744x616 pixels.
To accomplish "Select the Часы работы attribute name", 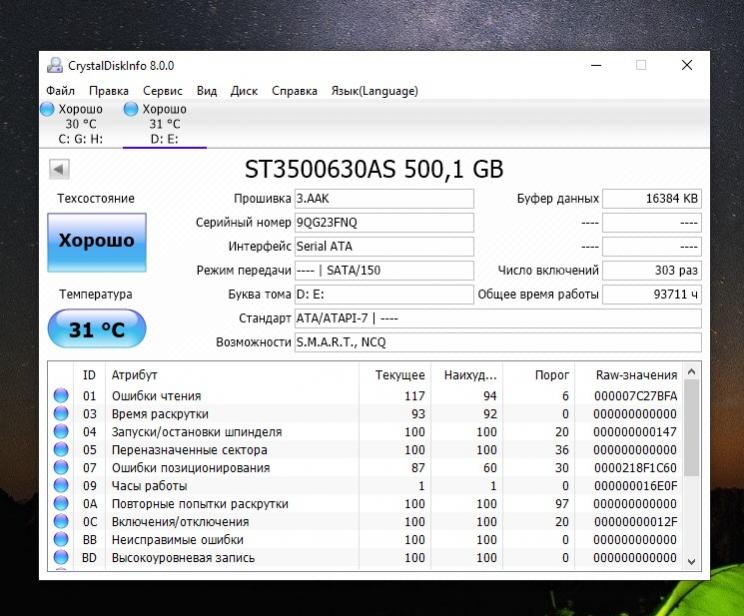I will pos(149,486).
